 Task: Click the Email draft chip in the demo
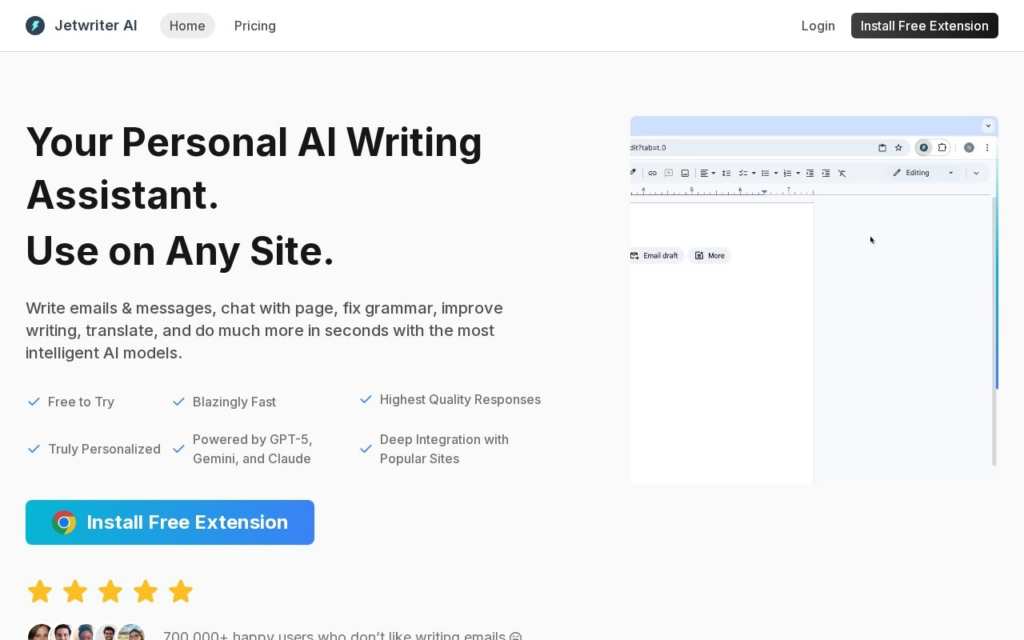(x=656, y=255)
